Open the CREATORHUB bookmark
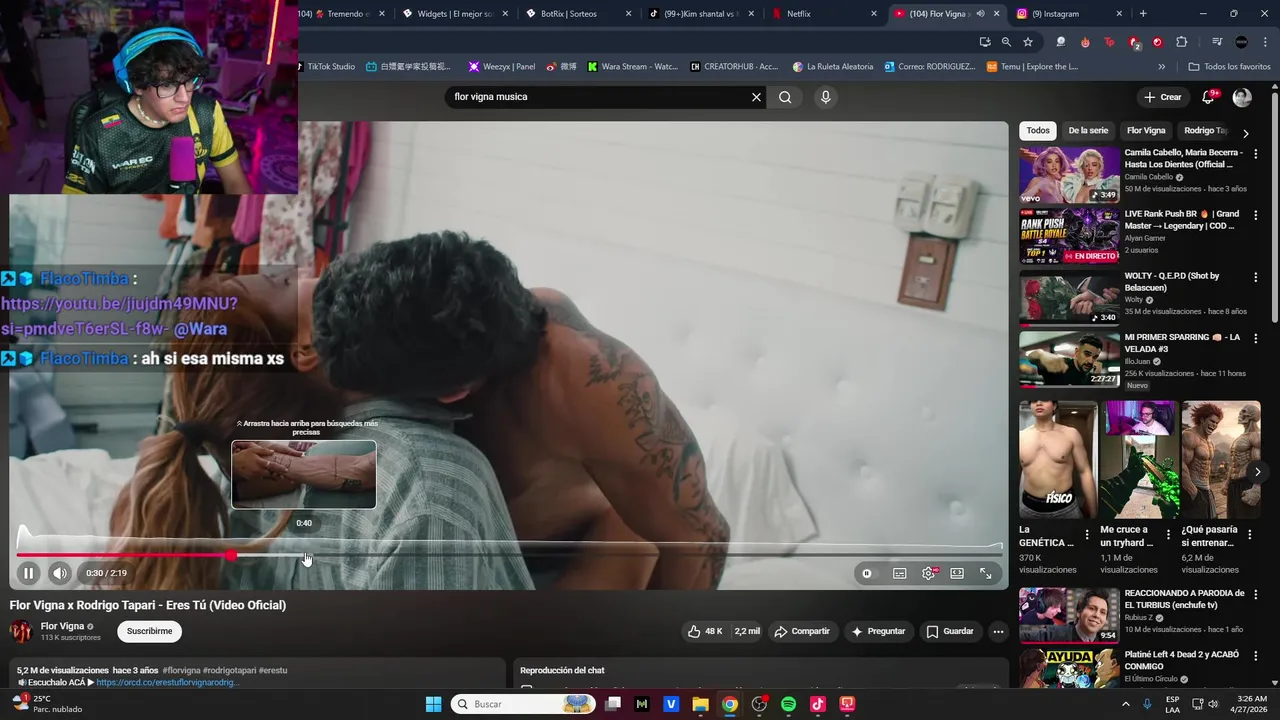Screen dimensions: 1280x720 (734, 67)
